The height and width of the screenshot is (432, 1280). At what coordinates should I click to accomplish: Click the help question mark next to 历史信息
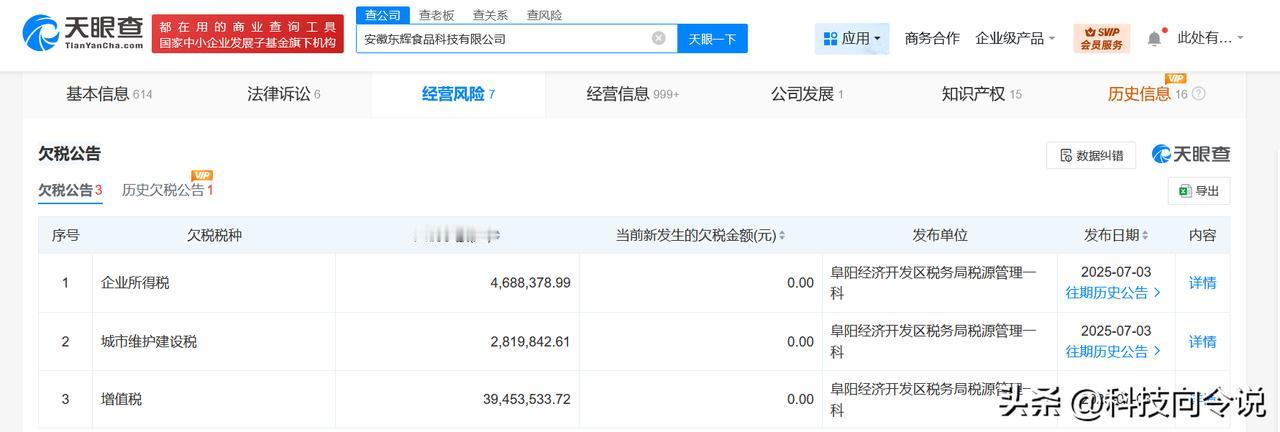pyautogui.click(x=1198, y=94)
